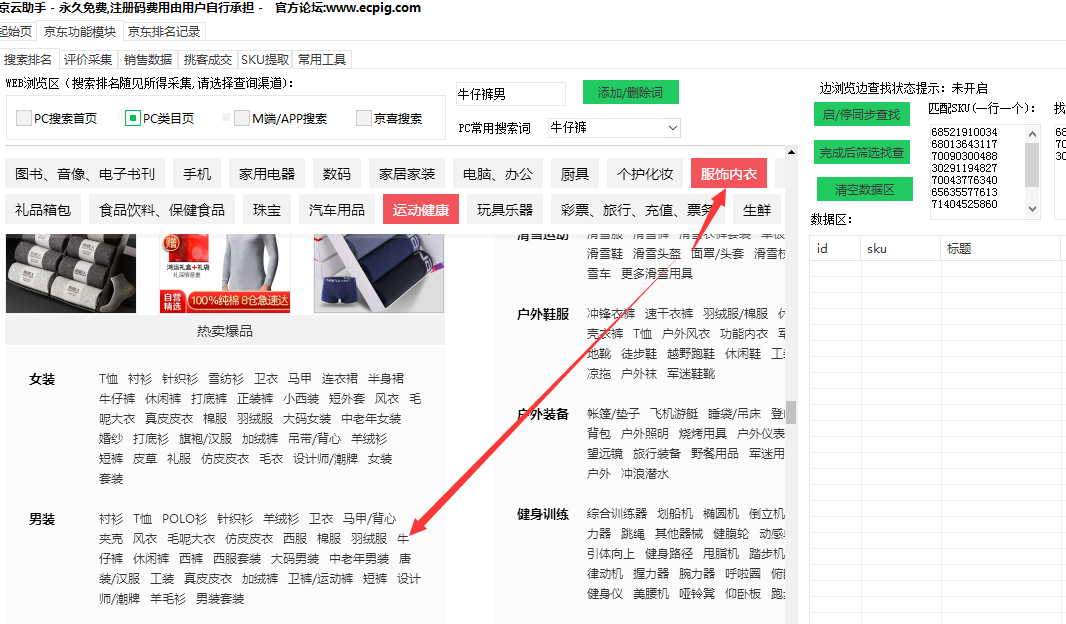Open the 大码男装 link

294,559
